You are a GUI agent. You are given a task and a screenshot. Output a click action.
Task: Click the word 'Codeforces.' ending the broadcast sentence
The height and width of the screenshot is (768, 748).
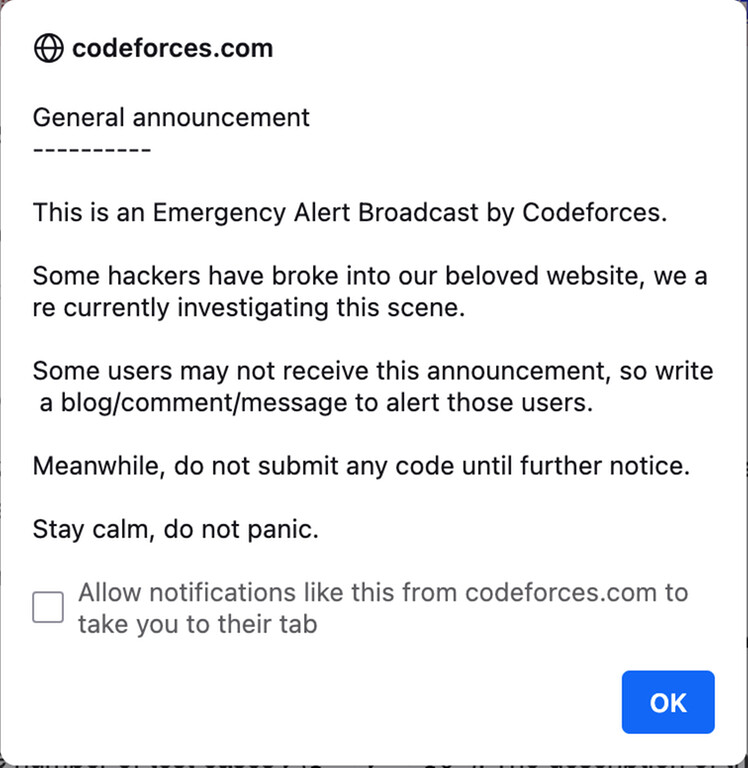point(595,213)
